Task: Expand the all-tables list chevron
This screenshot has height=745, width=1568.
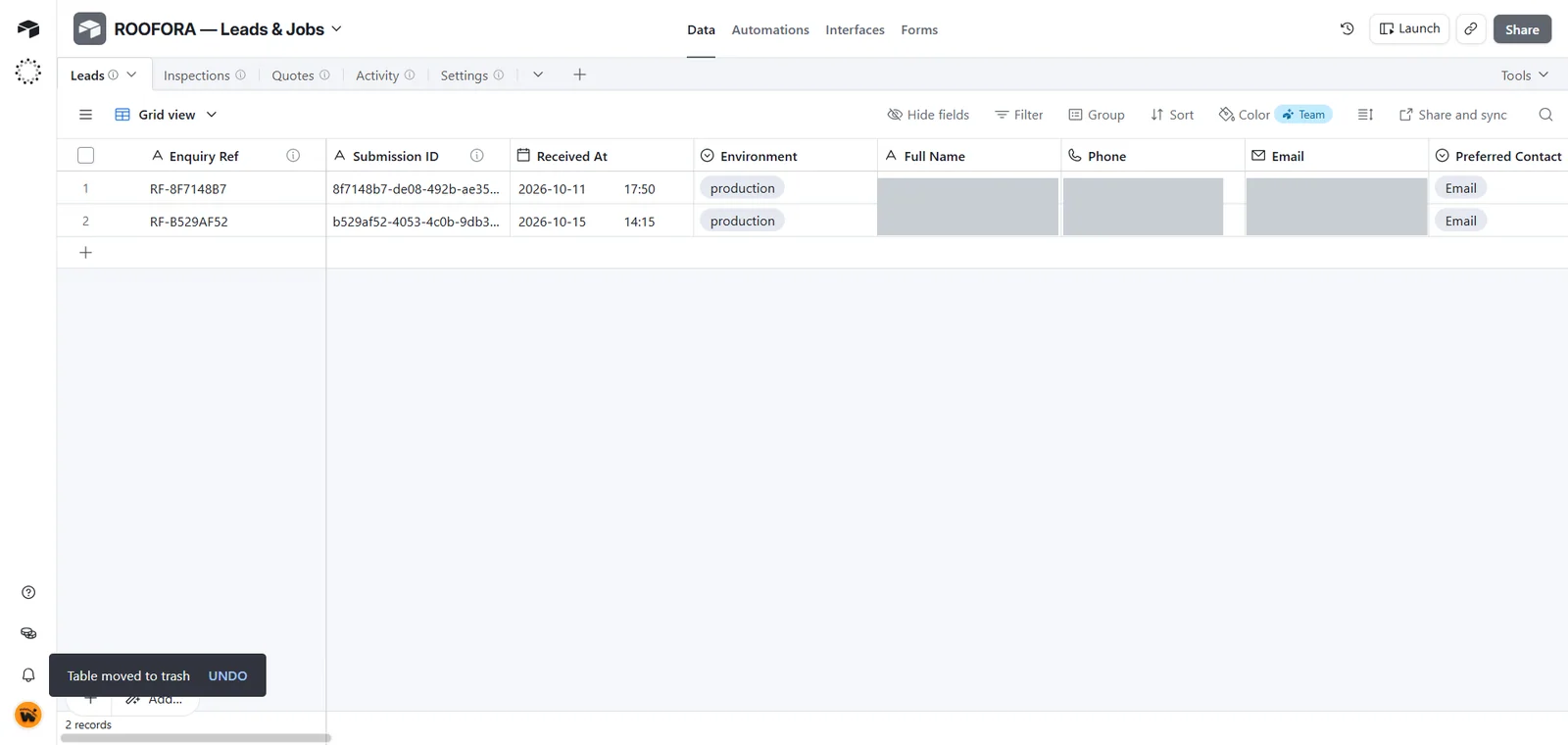Action: [x=538, y=74]
